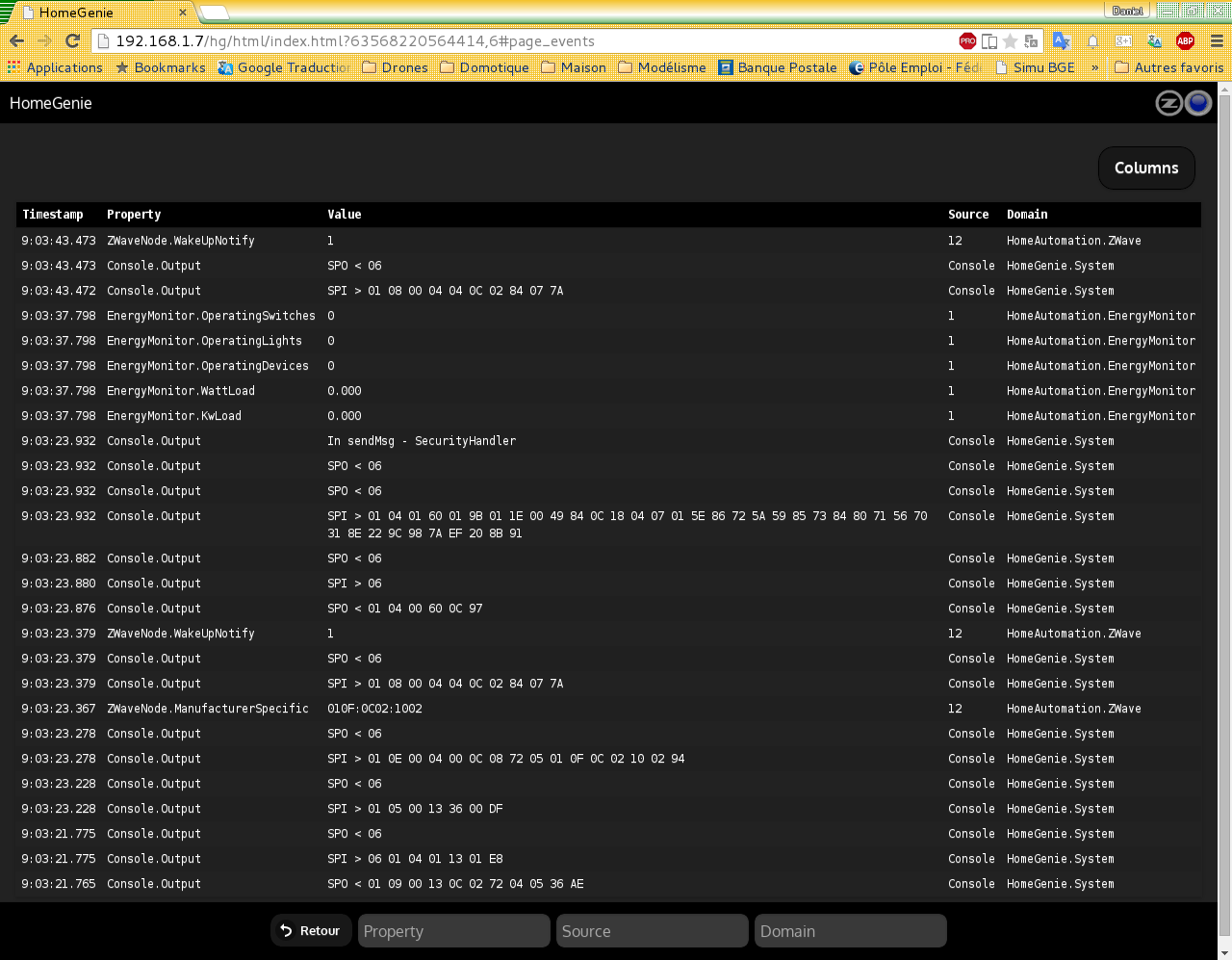
Task: Click the Property filter input field
Action: pos(453,931)
